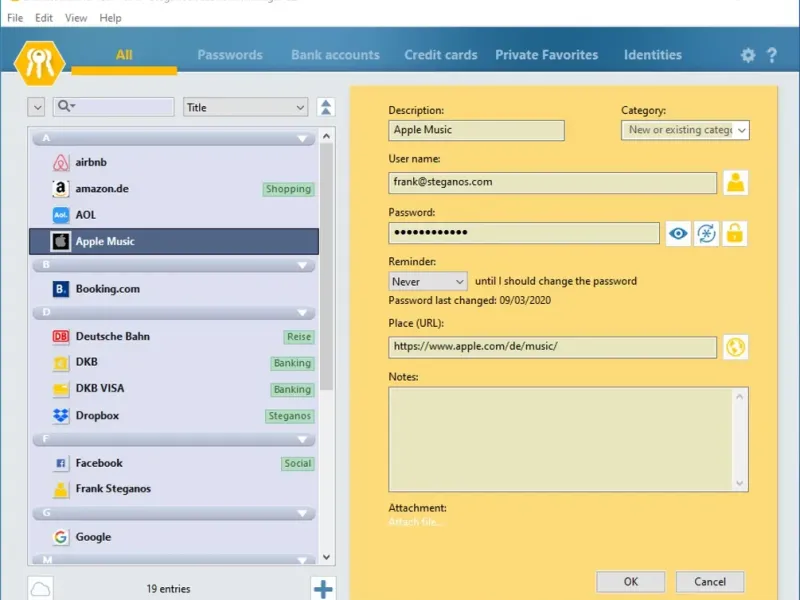Switch to the Credit cards tab
This screenshot has width=800, height=600.
pos(441,55)
